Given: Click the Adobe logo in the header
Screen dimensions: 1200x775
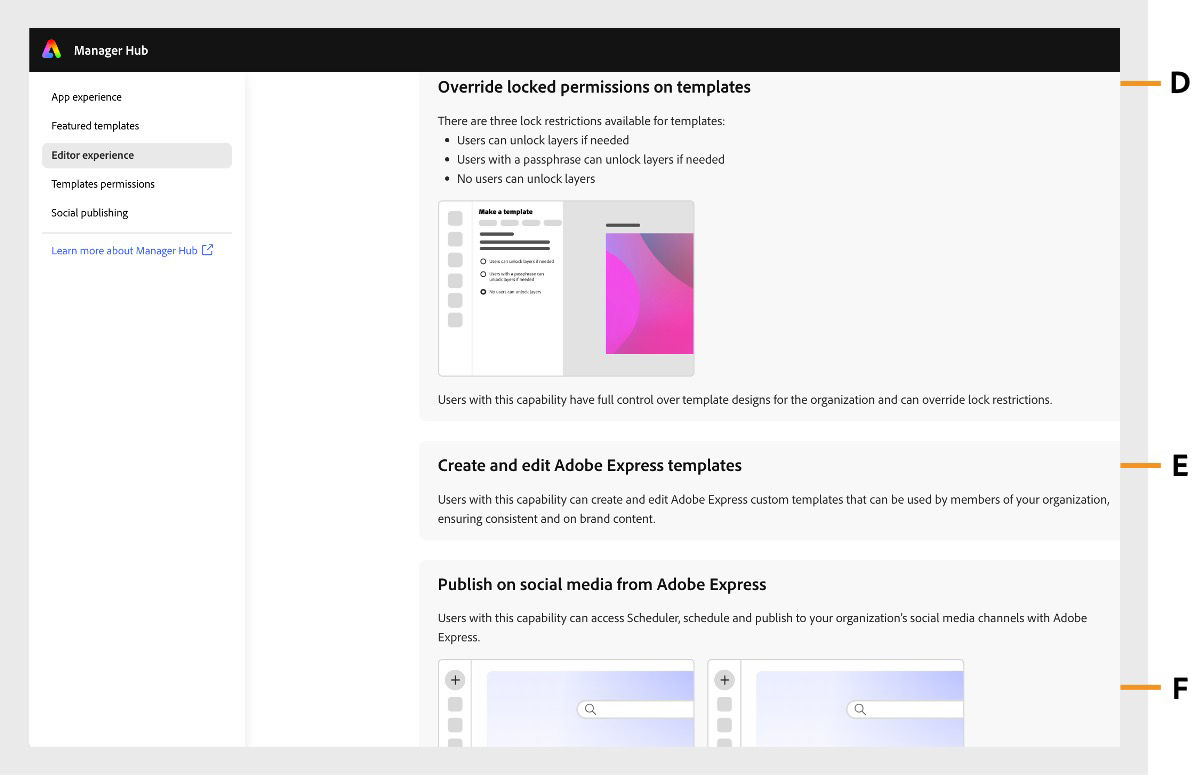Looking at the screenshot, I should click(x=51, y=50).
